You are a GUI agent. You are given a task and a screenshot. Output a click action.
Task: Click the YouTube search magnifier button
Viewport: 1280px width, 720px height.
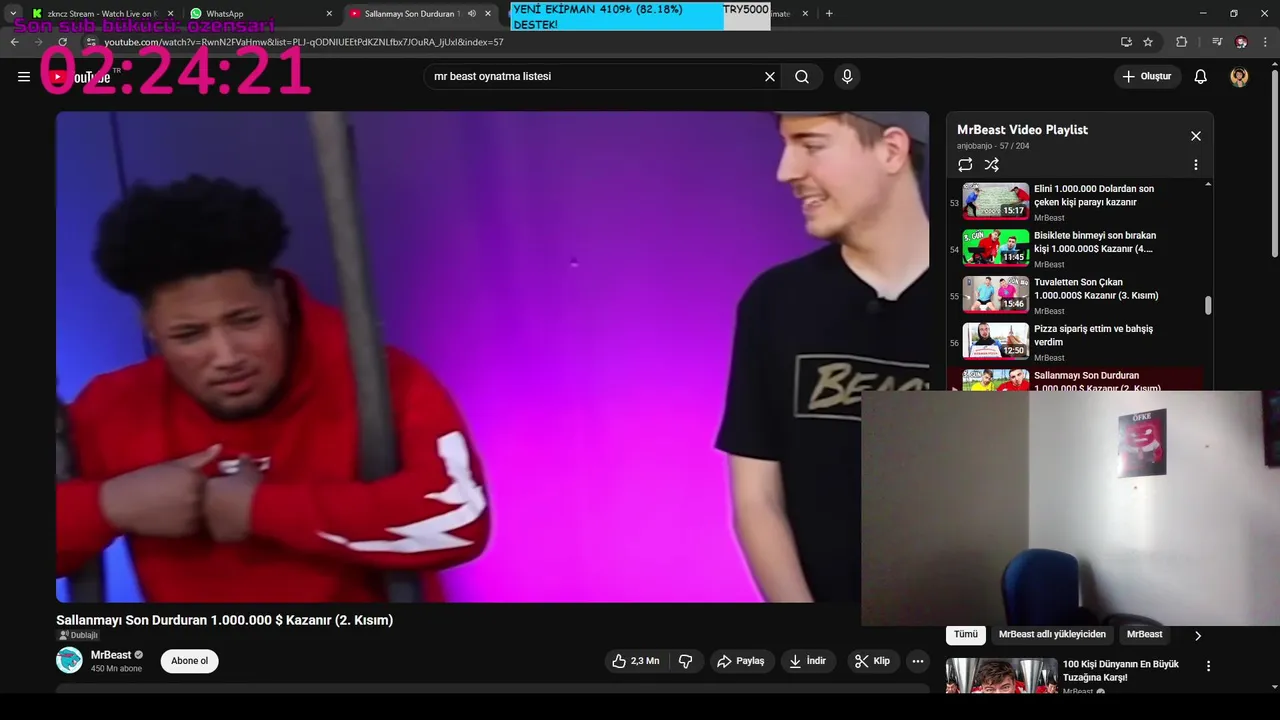tap(802, 77)
